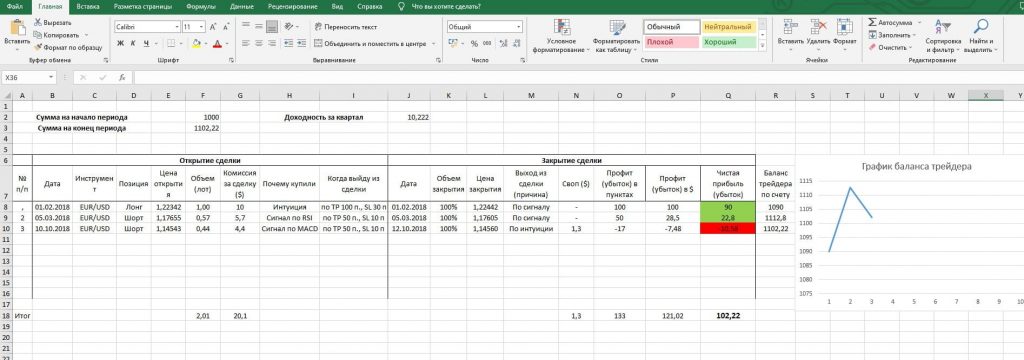Switch to the Рецензирование tab
Screen dimensions: 1024x360
pyautogui.click(x=293, y=6)
